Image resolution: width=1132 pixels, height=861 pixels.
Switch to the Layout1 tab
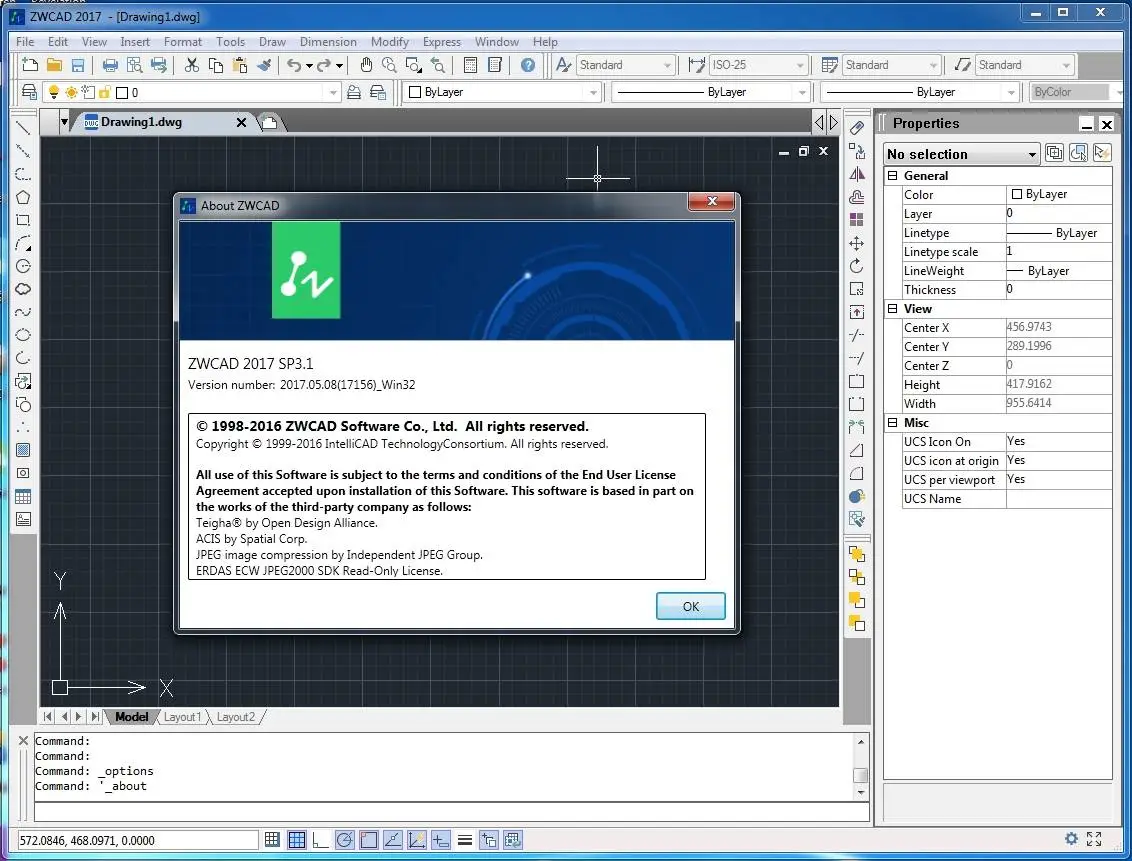pyautogui.click(x=183, y=717)
